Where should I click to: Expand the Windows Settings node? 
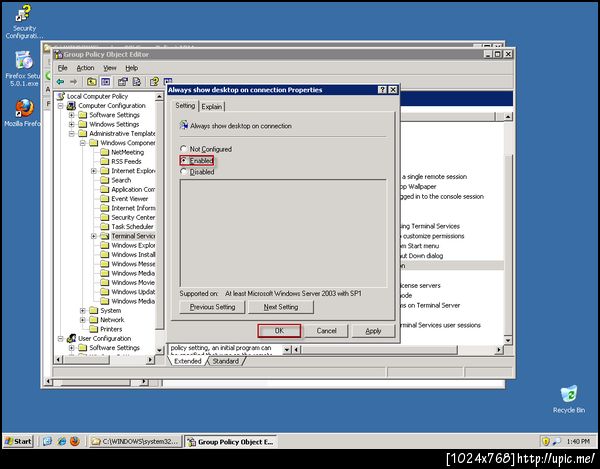pyautogui.click(x=72, y=124)
